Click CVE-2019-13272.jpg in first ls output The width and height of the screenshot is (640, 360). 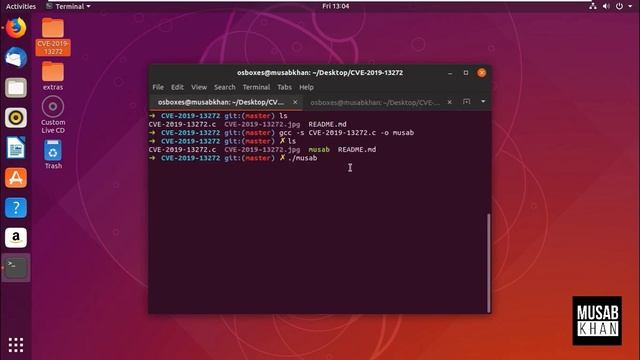(262, 124)
